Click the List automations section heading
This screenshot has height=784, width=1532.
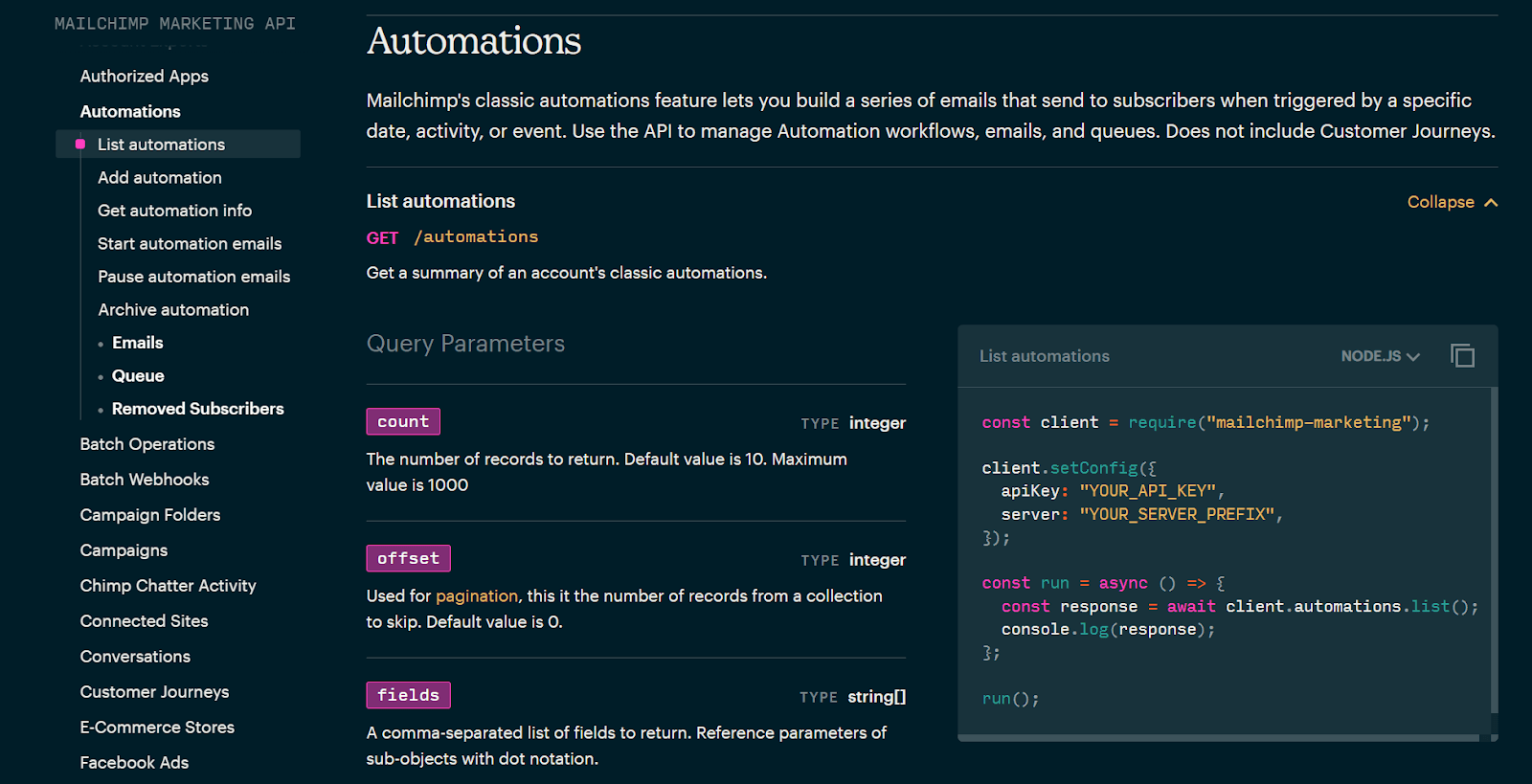click(440, 201)
